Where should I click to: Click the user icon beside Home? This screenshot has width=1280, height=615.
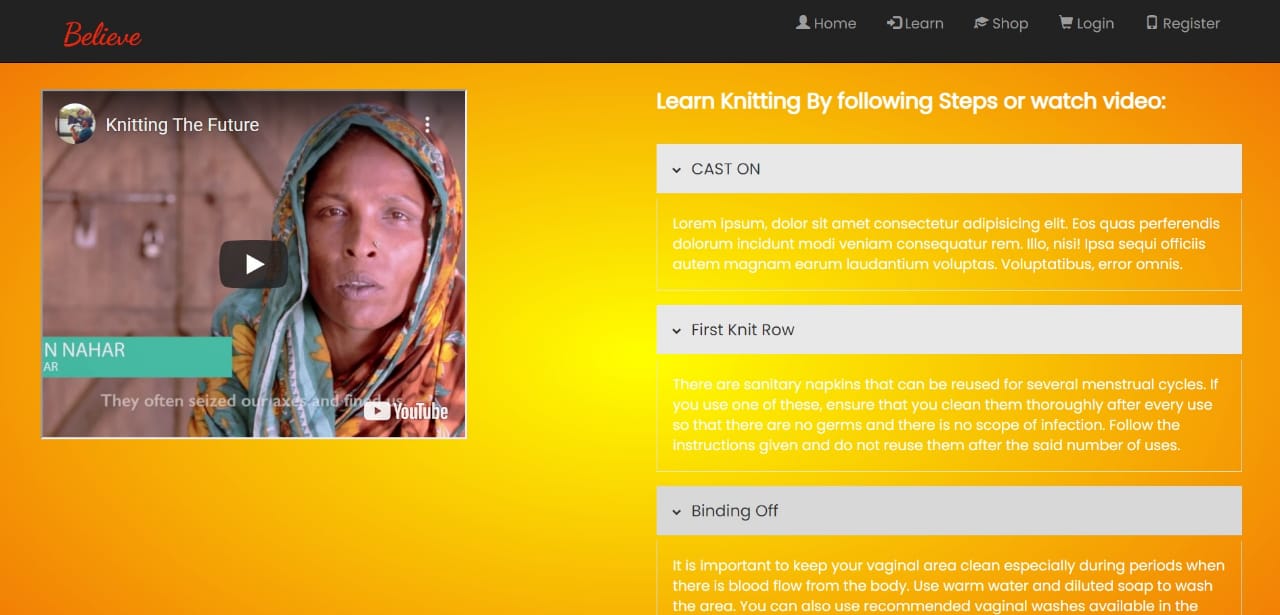(803, 22)
